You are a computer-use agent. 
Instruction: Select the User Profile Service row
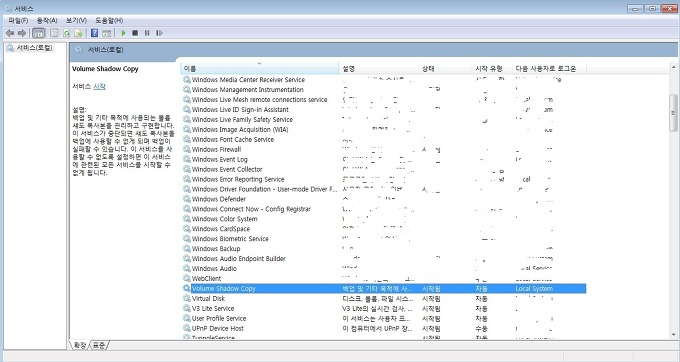(x=384, y=318)
